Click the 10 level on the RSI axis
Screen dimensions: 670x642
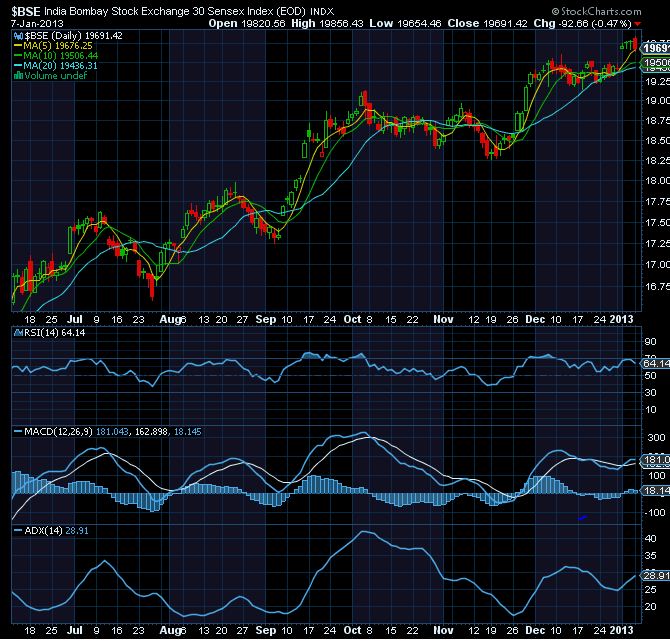coord(650,409)
